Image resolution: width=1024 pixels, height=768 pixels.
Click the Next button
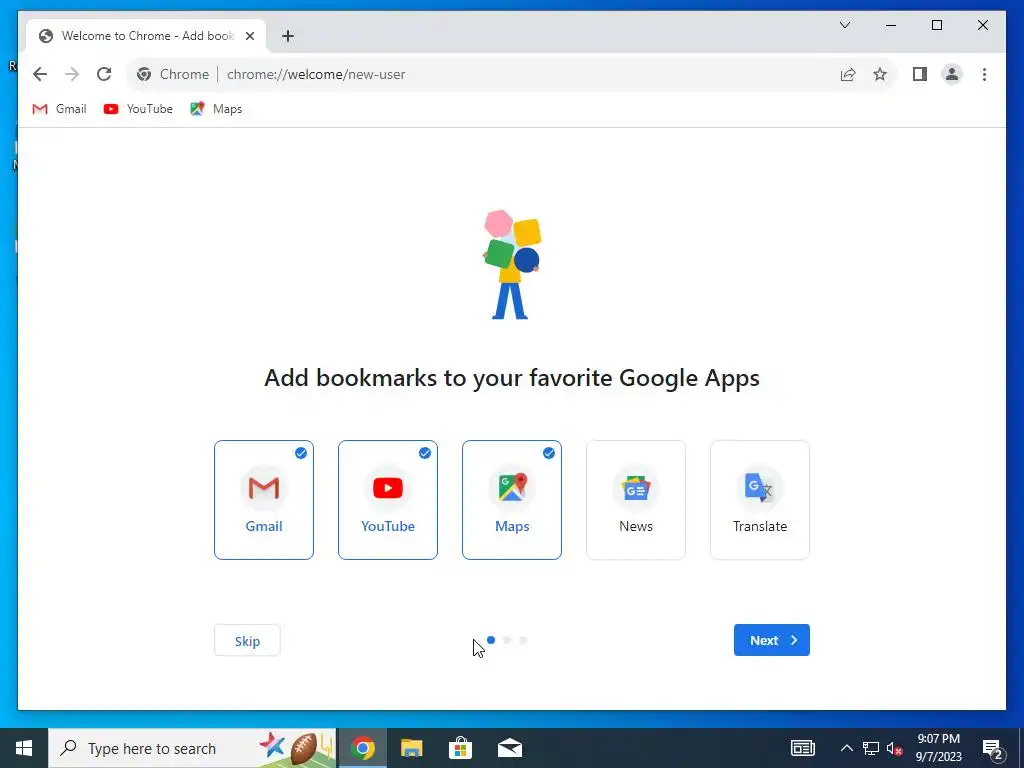click(x=772, y=640)
